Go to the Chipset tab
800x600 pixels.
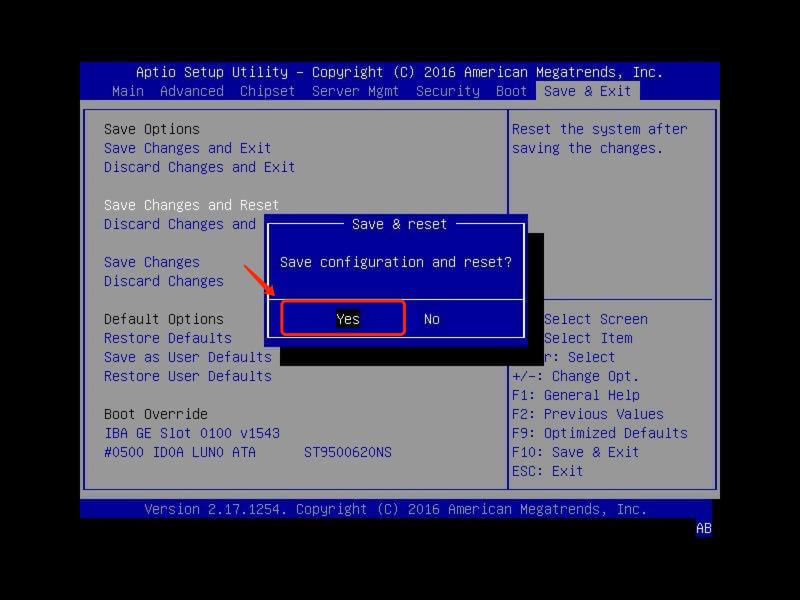267,91
